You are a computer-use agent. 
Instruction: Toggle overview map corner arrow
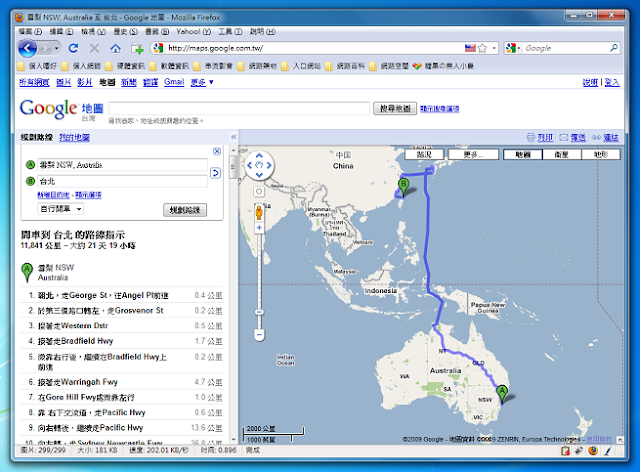620,440
